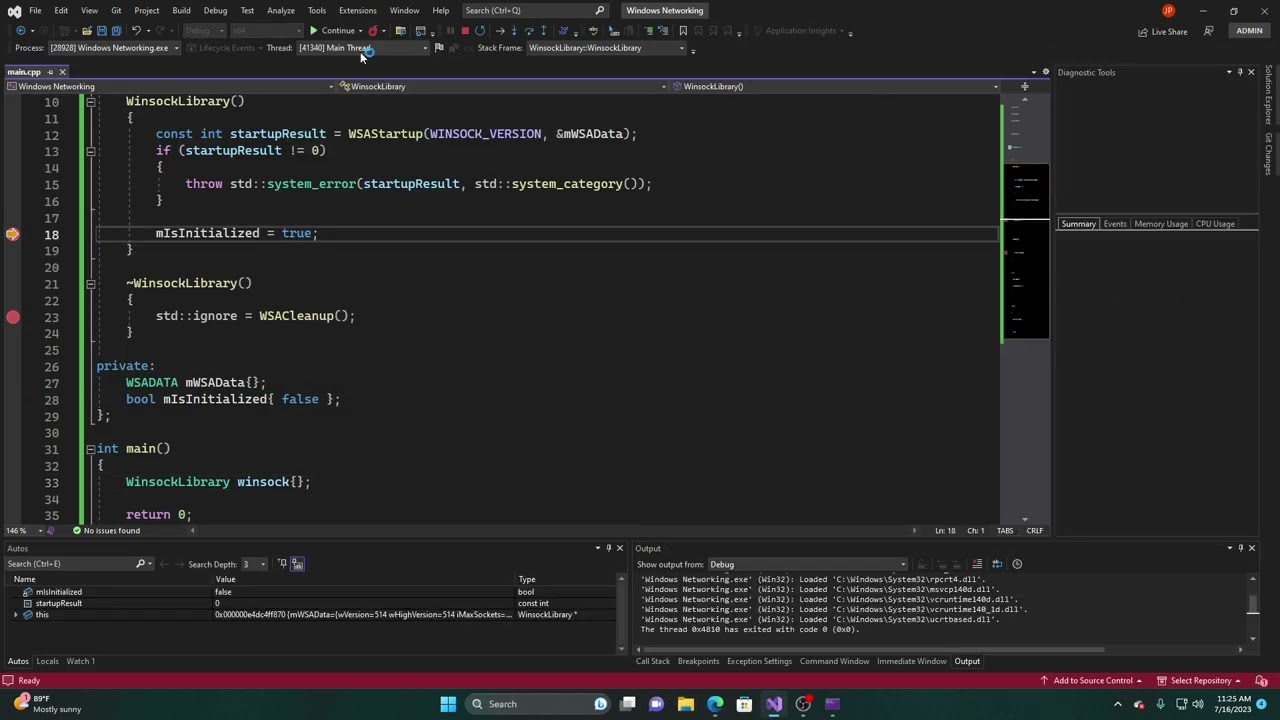This screenshot has width=1280, height=720.
Task: Collapse the destructor block at line 21
Action: [90, 284]
